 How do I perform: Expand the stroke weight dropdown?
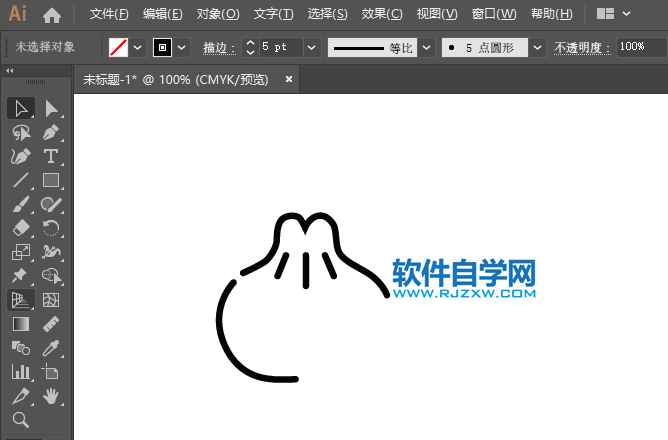pos(311,48)
